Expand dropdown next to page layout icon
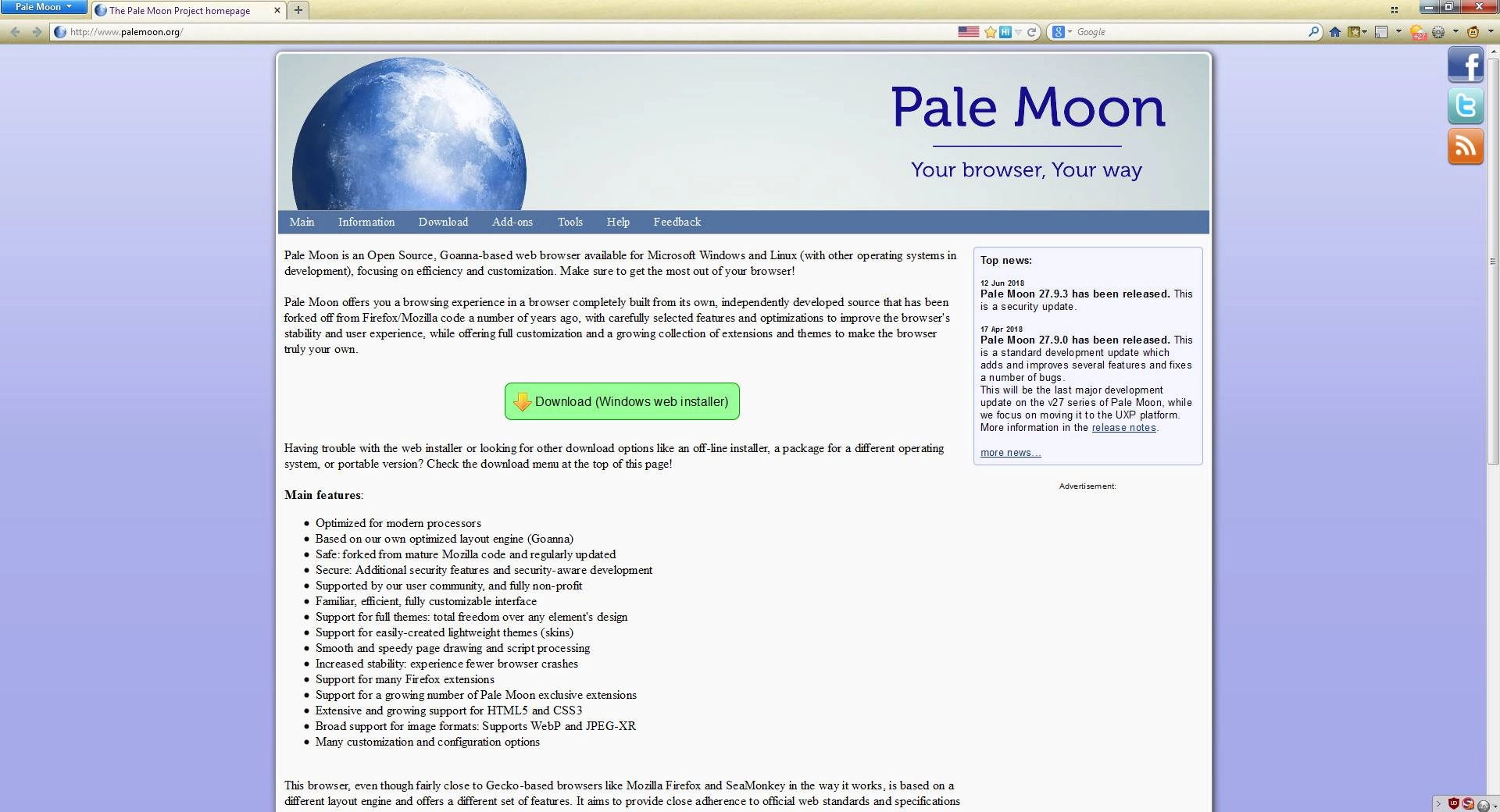1500x812 pixels. tap(1398, 31)
